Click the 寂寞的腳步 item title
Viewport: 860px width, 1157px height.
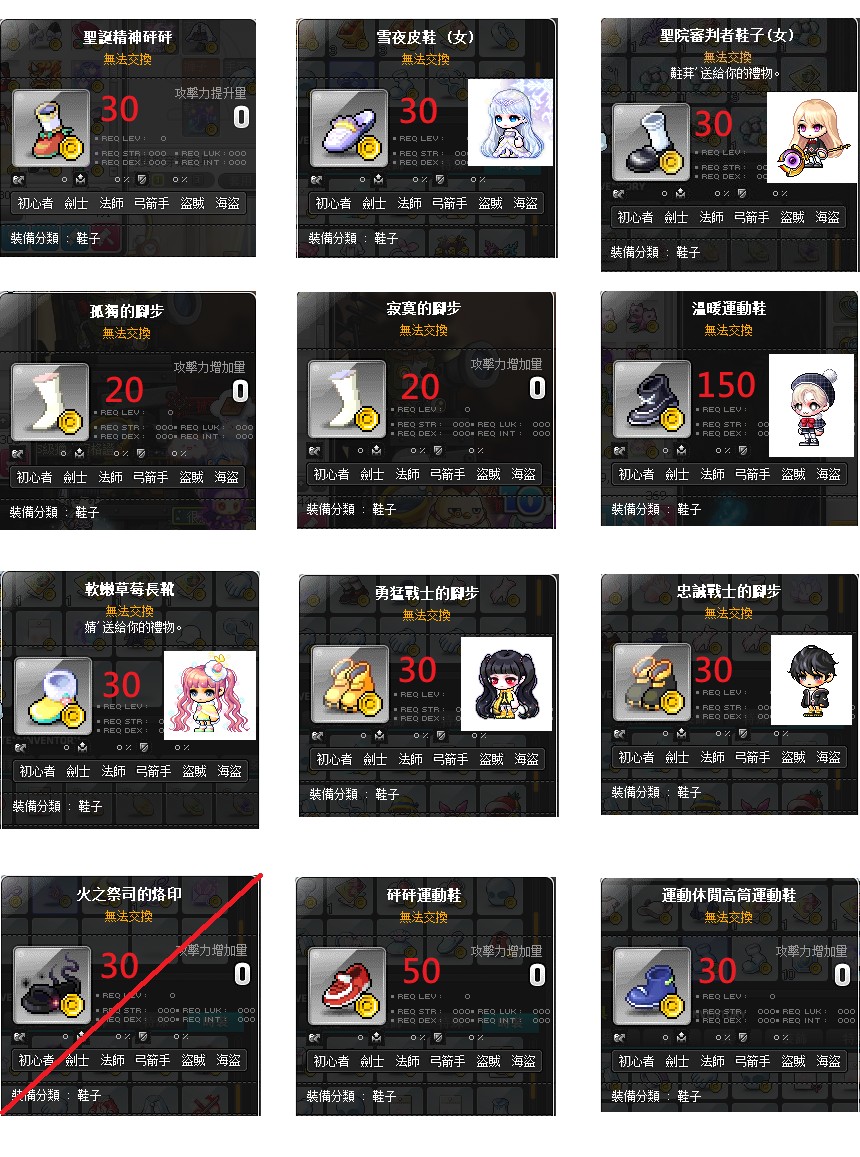click(x=424, y=308)
